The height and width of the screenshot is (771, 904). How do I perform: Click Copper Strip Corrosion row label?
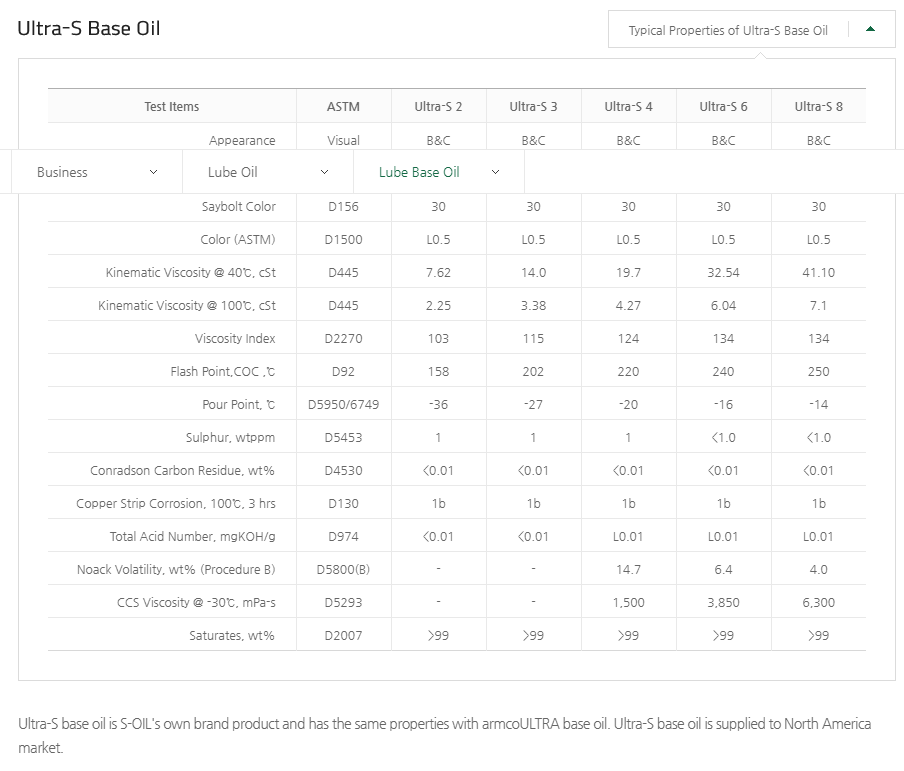click(x=176, y=503)
